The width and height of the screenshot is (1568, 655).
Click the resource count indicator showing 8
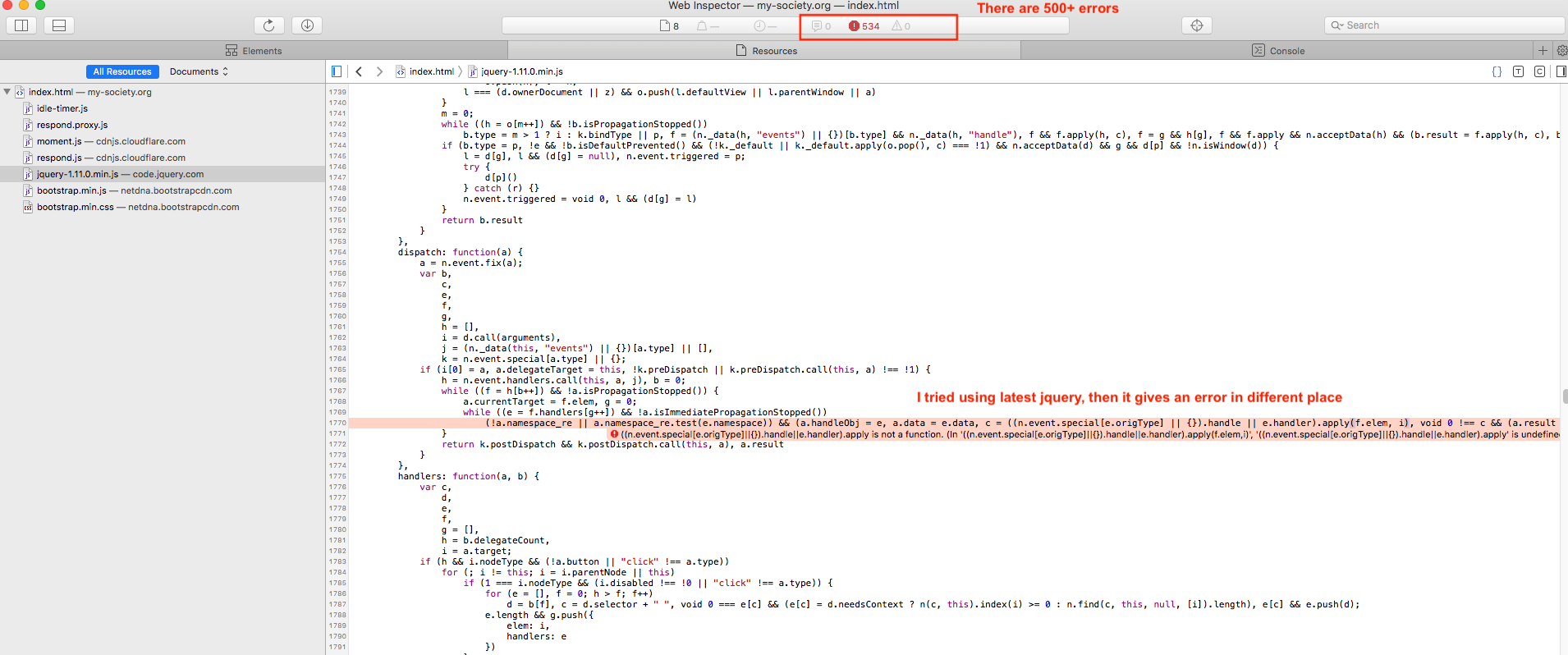pyautogui.click(x=669, y=26)
